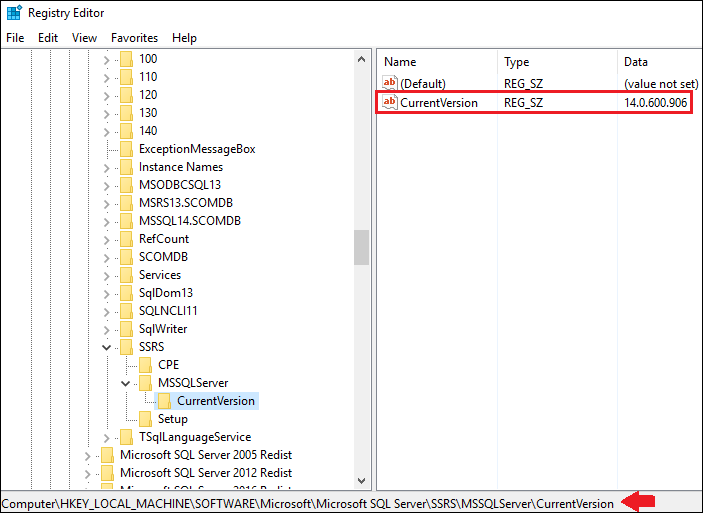Image resolution: width=703 pixels, height=513 pixels.
Task: Click the string icon of the CurrentVersion value
Action: 389,102
